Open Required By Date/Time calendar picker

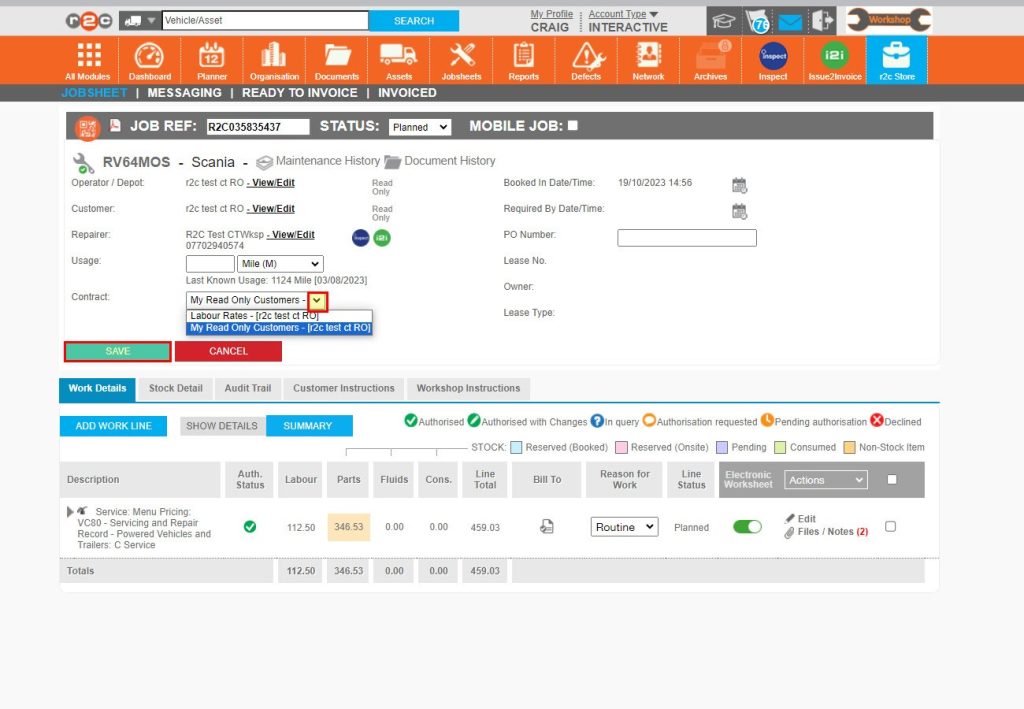tap(739, 212)
